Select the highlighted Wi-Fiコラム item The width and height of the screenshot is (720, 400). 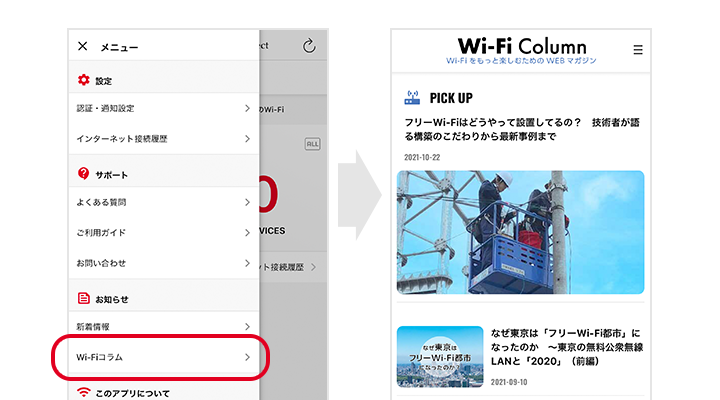point(164,357)
